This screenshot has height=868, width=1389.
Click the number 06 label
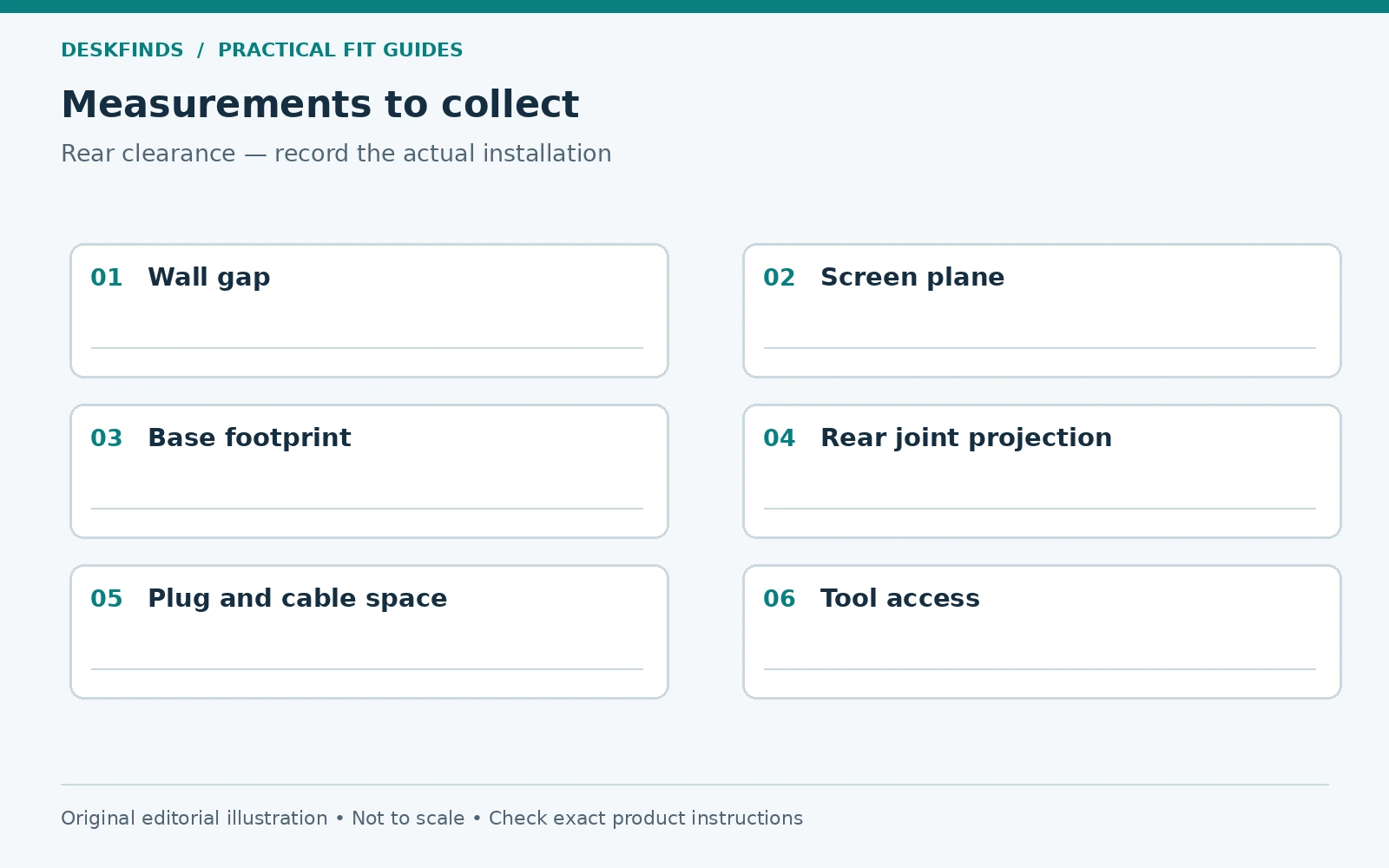[x=780, y=599]
